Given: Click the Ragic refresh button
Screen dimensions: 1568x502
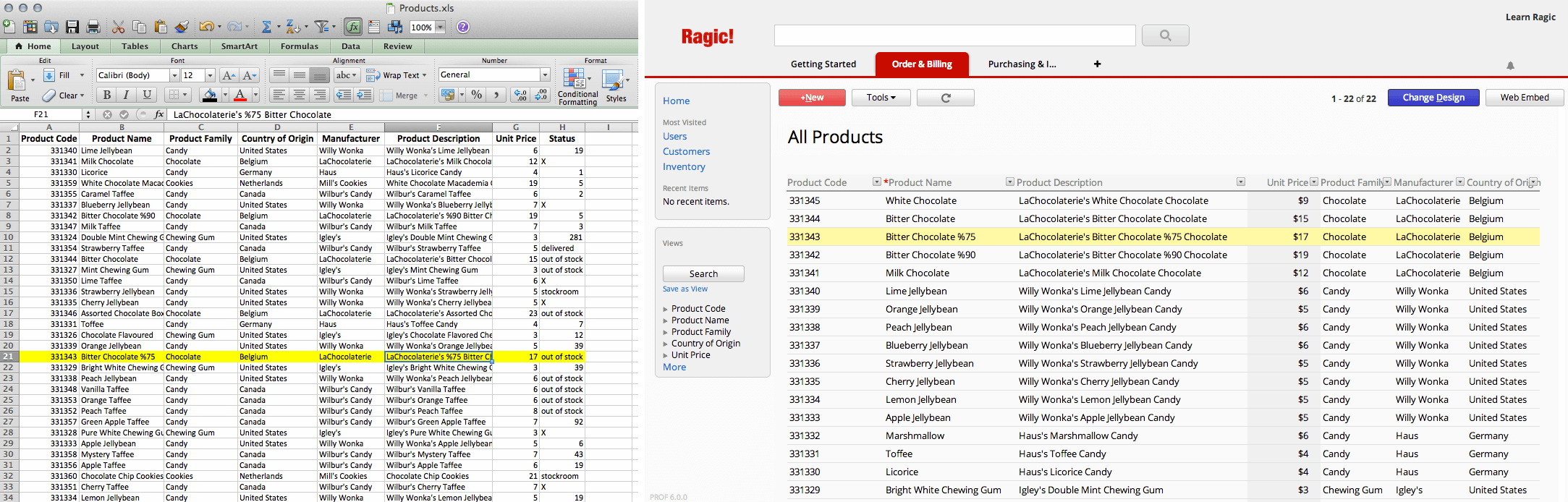Looking at the screenshot, I should 945,98.
